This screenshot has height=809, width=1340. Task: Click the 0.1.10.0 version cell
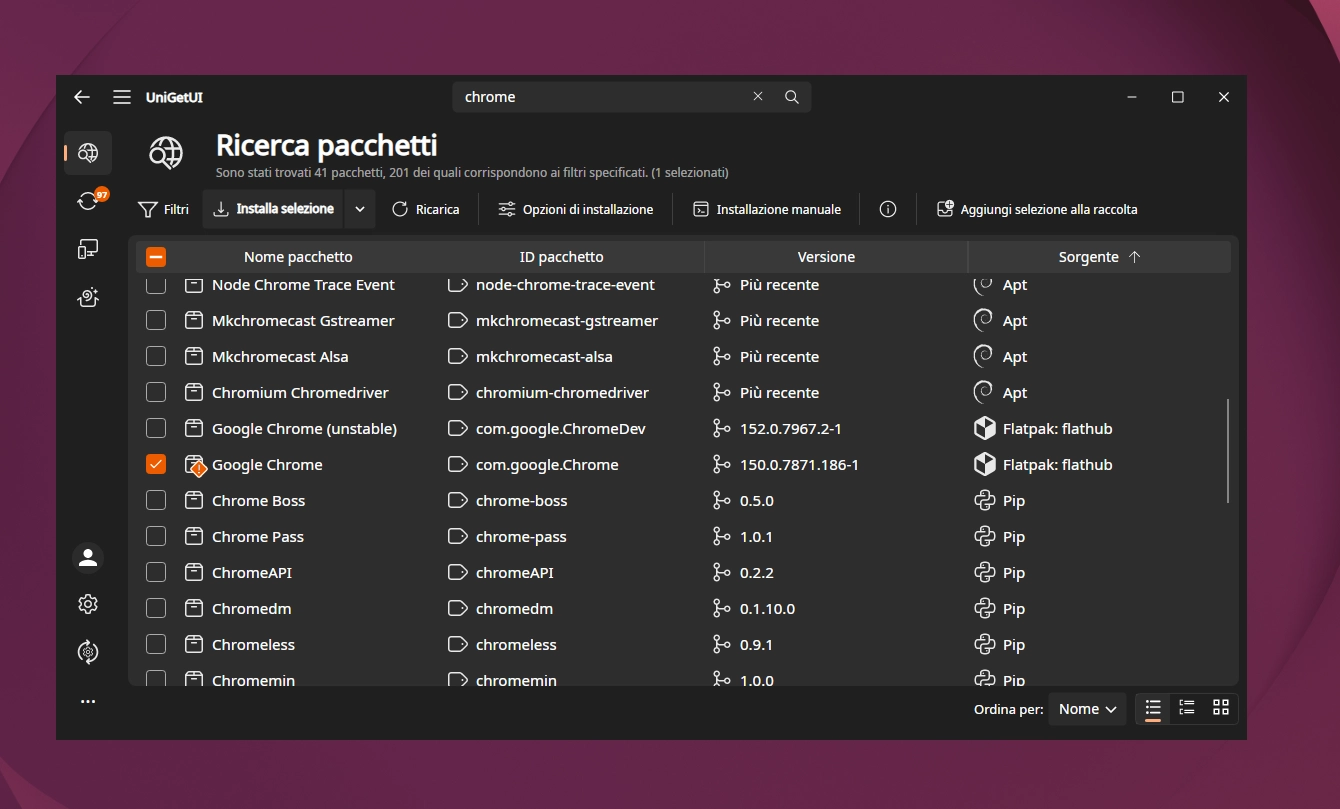[x=767, y=609]
